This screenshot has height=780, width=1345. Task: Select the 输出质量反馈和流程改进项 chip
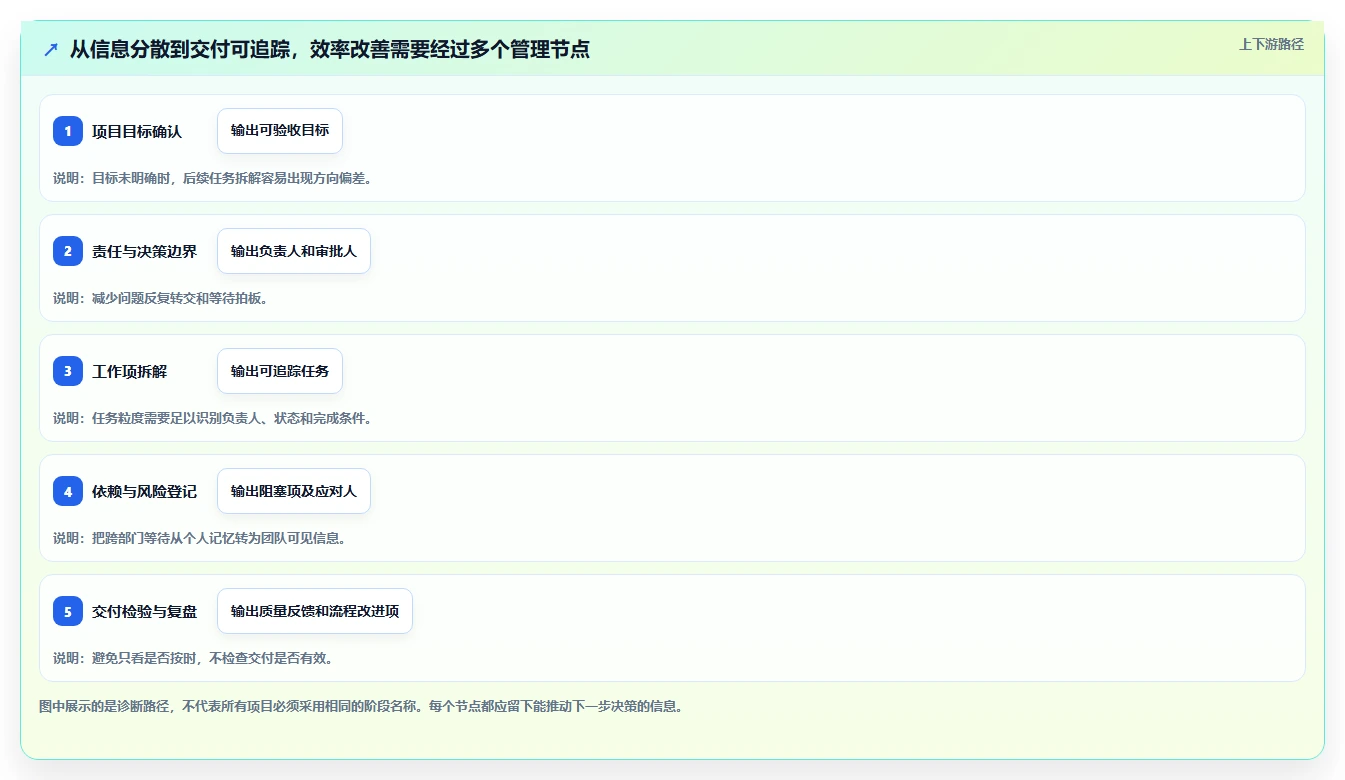(x=315, y=611)
